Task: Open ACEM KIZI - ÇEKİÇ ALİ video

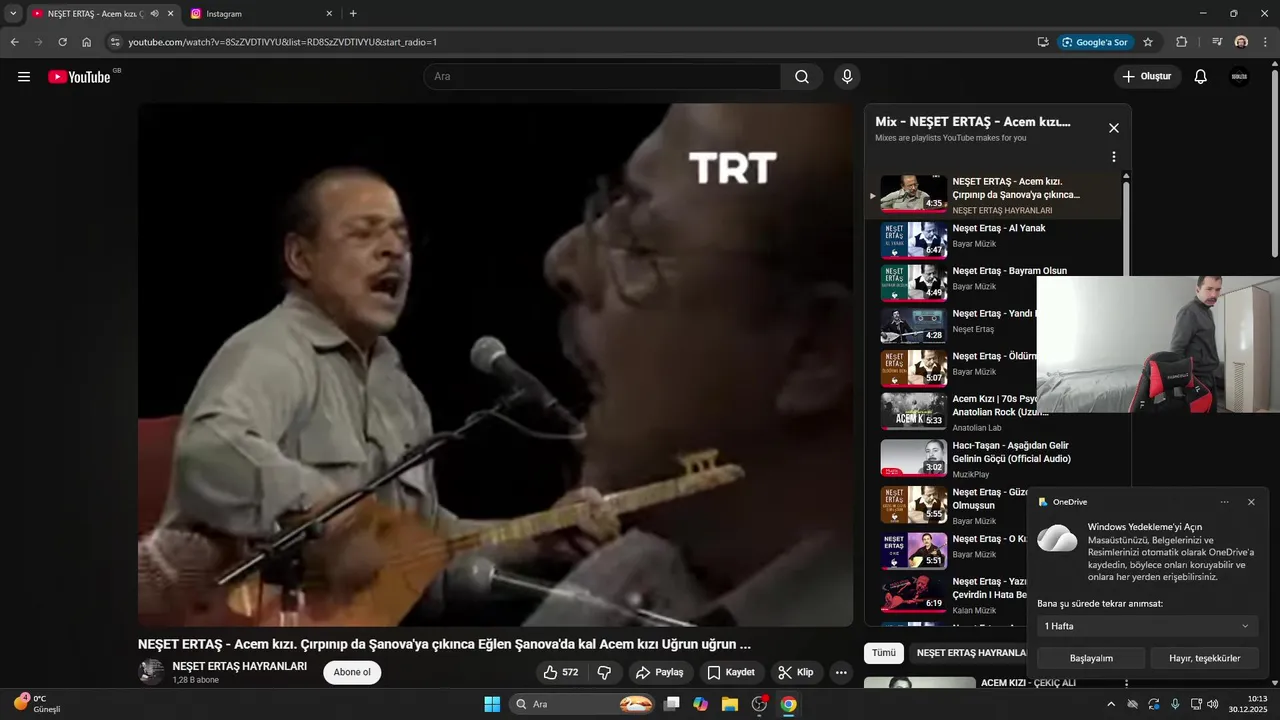Action: tap(1028, 683)
